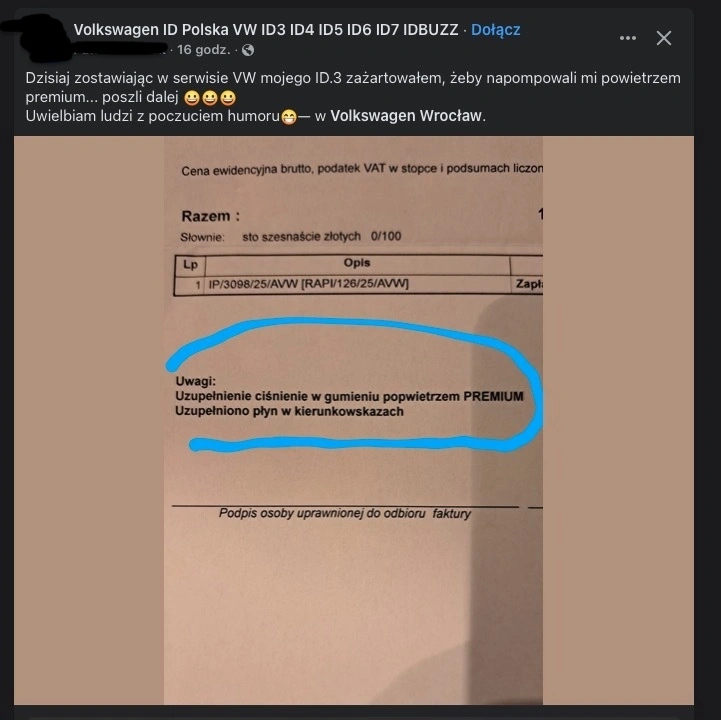Click the 'Opis' table header in the photo
721x720 pixels.
click(x=357, y=263)
